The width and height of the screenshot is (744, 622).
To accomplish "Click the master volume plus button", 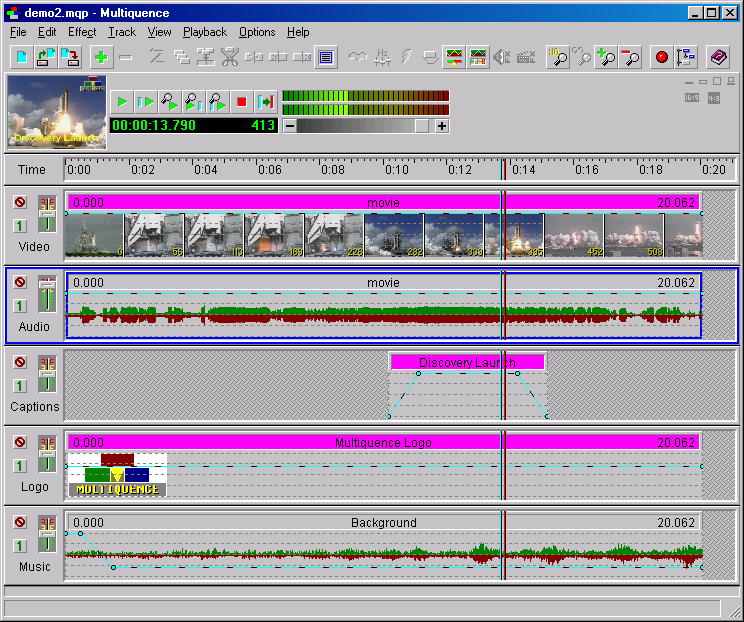I will 442,126.
